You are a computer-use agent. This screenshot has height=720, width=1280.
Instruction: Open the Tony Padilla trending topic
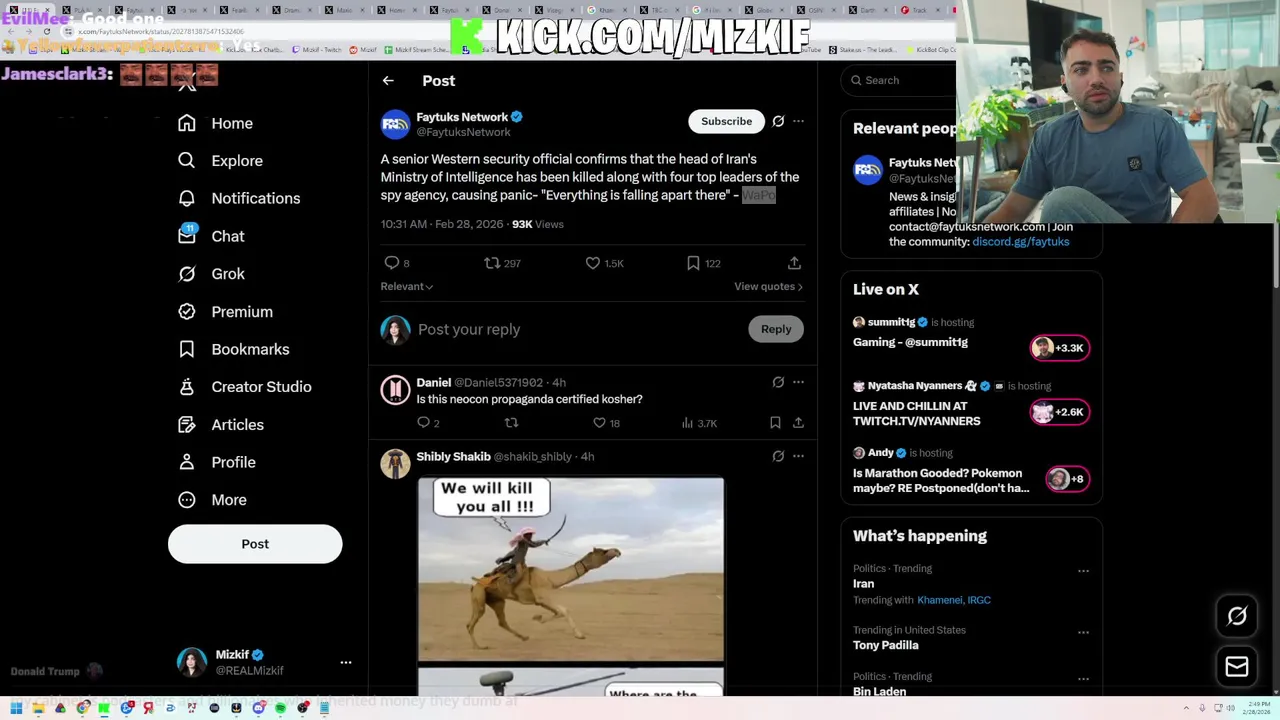click(x=885, y=646)
